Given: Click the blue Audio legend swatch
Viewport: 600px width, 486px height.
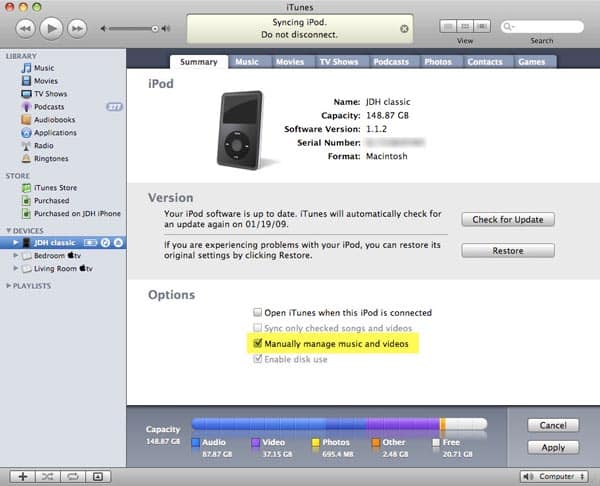Looking at the screenshot, I should pyautogui.click(x=196, y=442).
